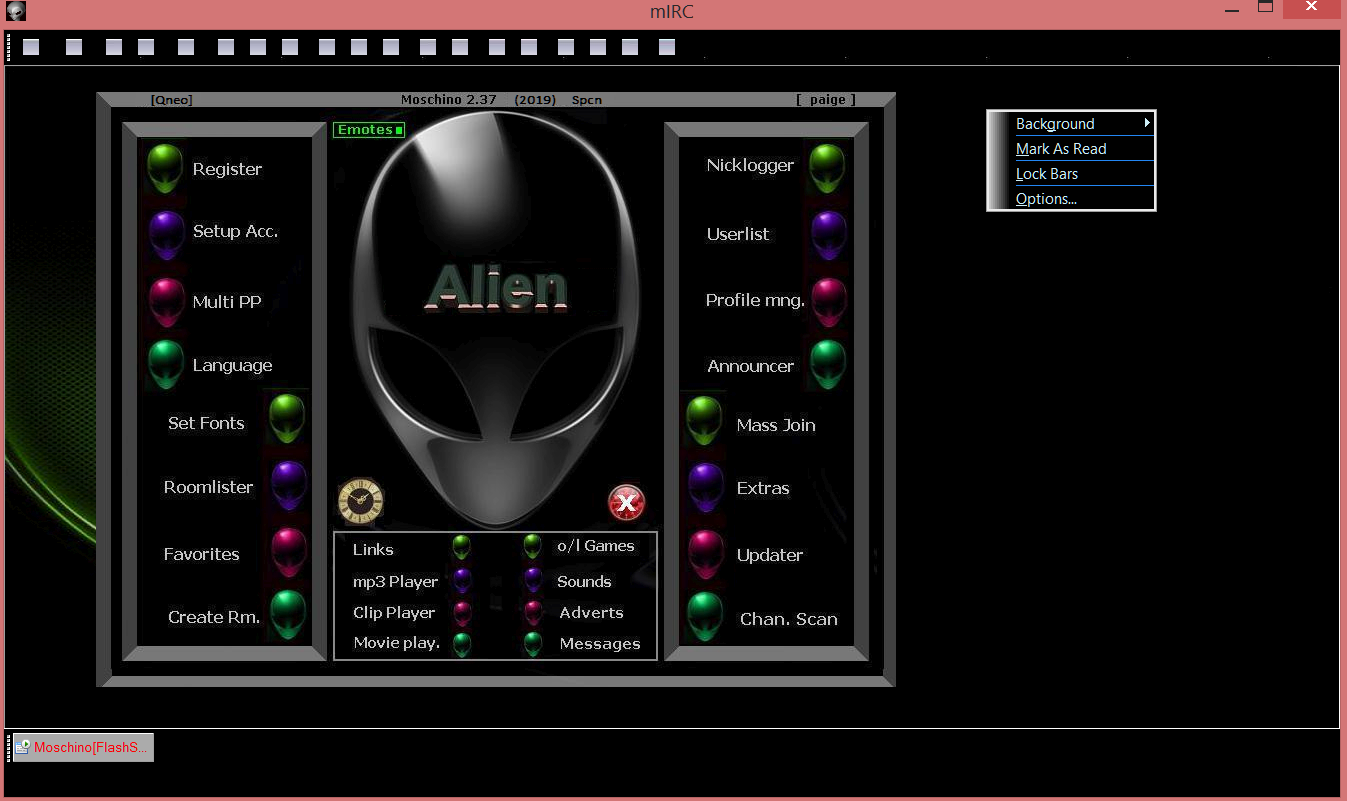Screen dimensions: 1347x801
Task: Launch Clip Player with its small pink icon
Action: tap(462, 613)
